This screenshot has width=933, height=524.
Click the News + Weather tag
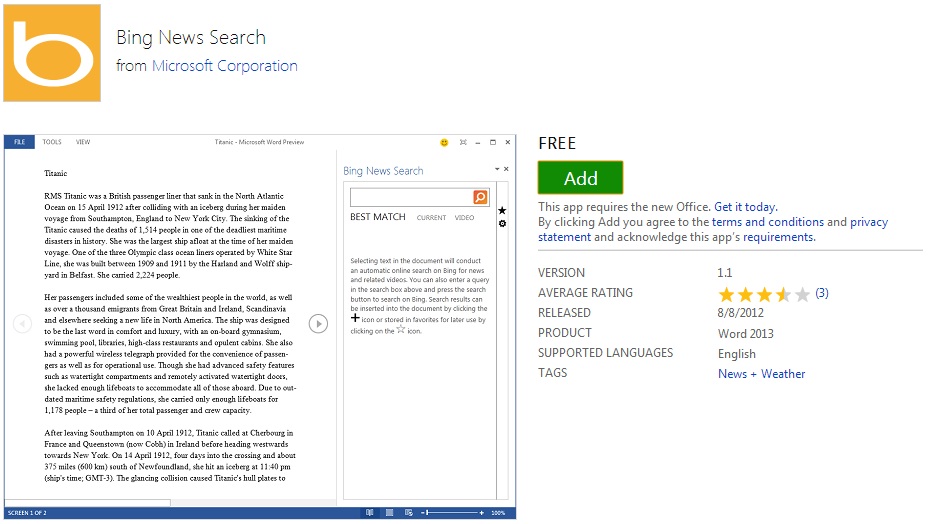pos(761,374)
